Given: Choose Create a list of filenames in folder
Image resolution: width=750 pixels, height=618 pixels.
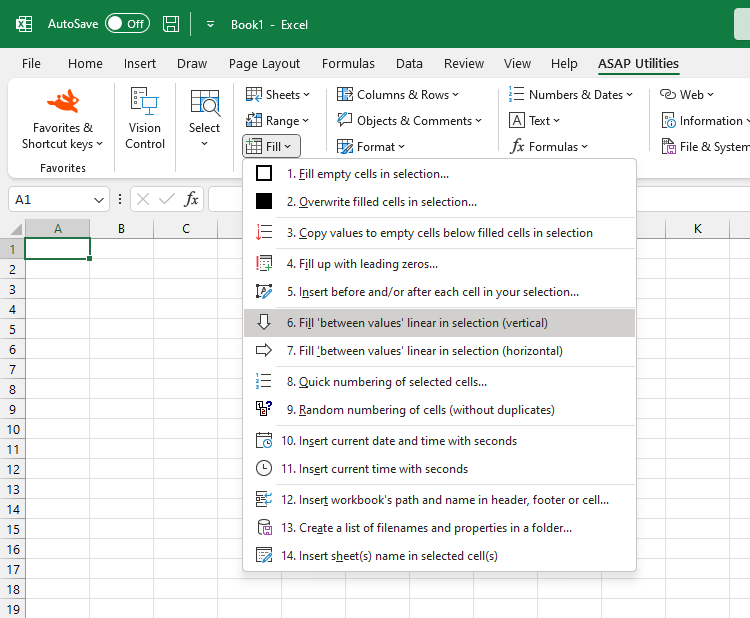Looking at the screenshot, I should point(439,528).
